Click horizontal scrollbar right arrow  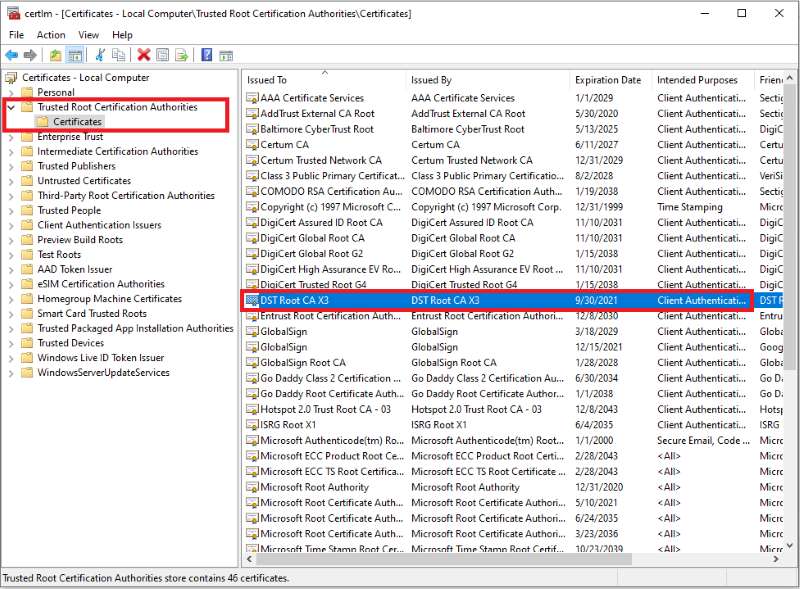776,559
